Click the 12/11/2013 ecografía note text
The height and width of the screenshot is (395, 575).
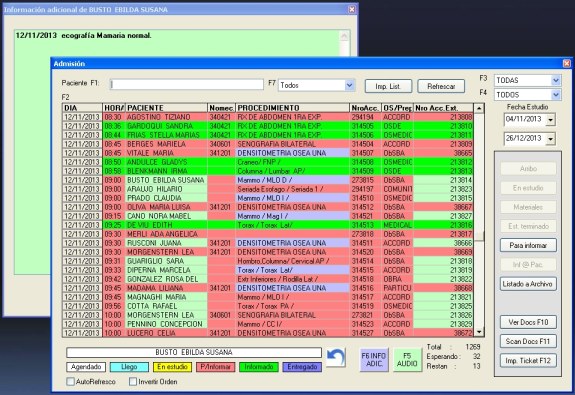pos(83,36)
